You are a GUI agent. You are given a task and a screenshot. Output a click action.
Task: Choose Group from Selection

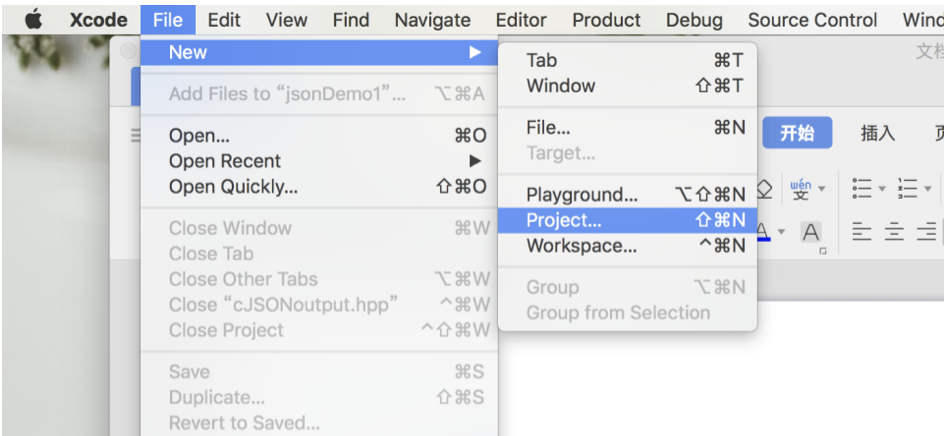[628, 313]
